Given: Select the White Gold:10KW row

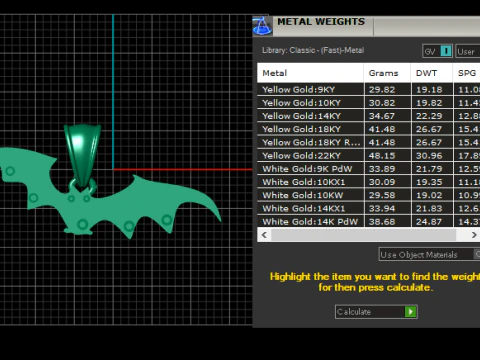Looking at the screenshot, I should coord(369,195).
